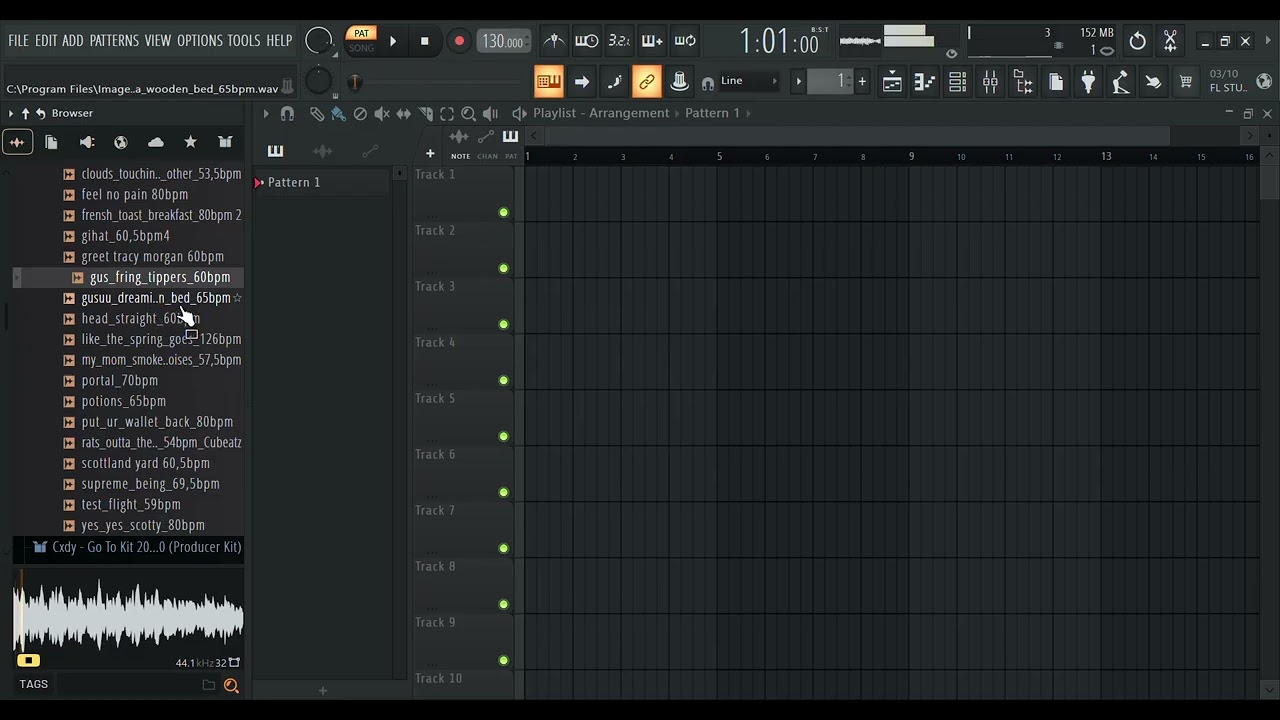Toggle the Playlist snap magnet
1280x720 pixels.
(x=287, y=114)
